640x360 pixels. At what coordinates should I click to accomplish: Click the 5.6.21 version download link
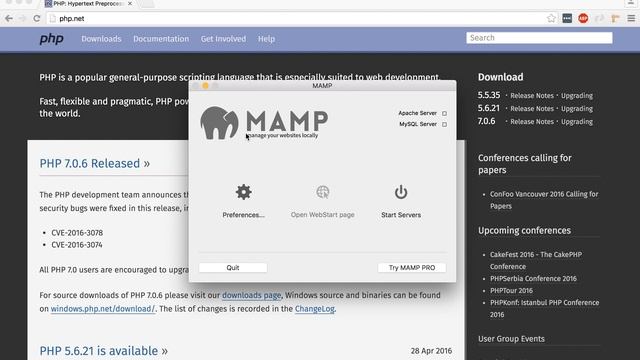[x=489, y=108]
